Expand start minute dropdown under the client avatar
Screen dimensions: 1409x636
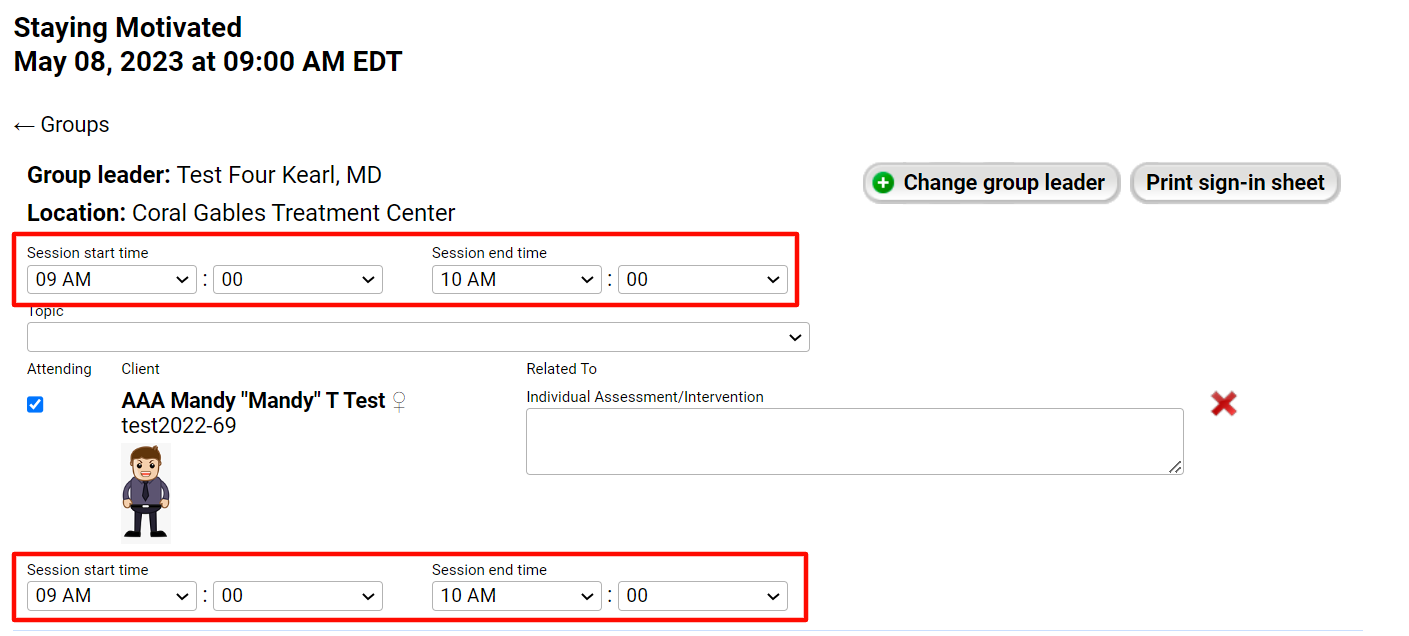(x=297, y=596)
